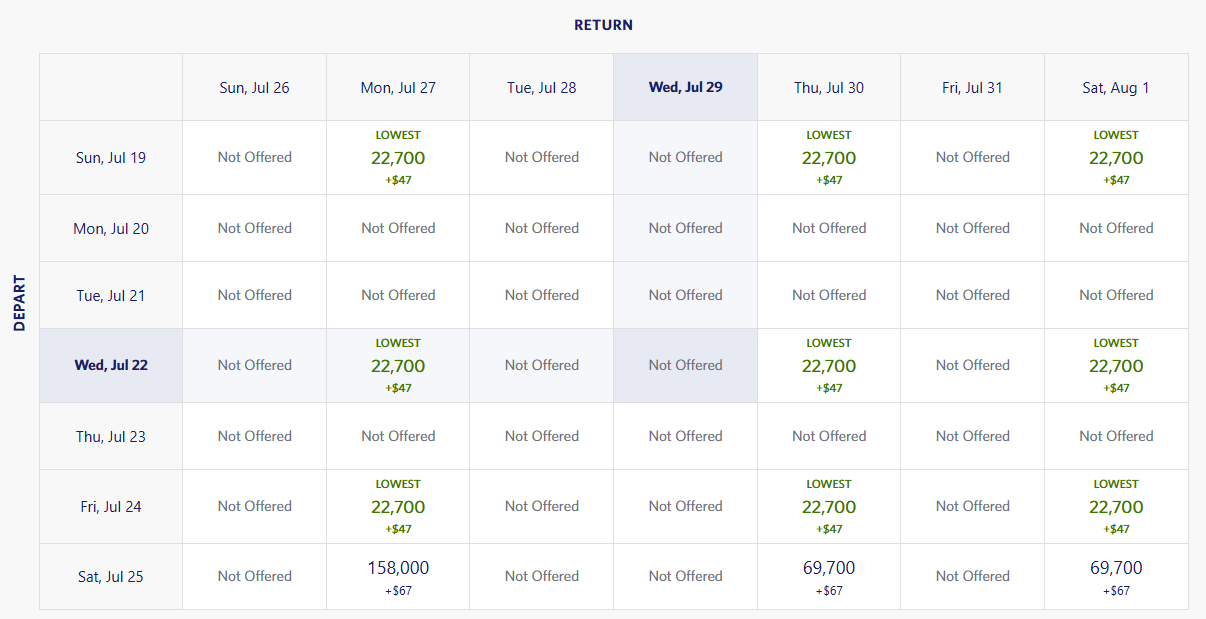Click the Sun, Jul 26 return date header
The height and width of the screenshot is (619, 1206).
tap(253, 87)
